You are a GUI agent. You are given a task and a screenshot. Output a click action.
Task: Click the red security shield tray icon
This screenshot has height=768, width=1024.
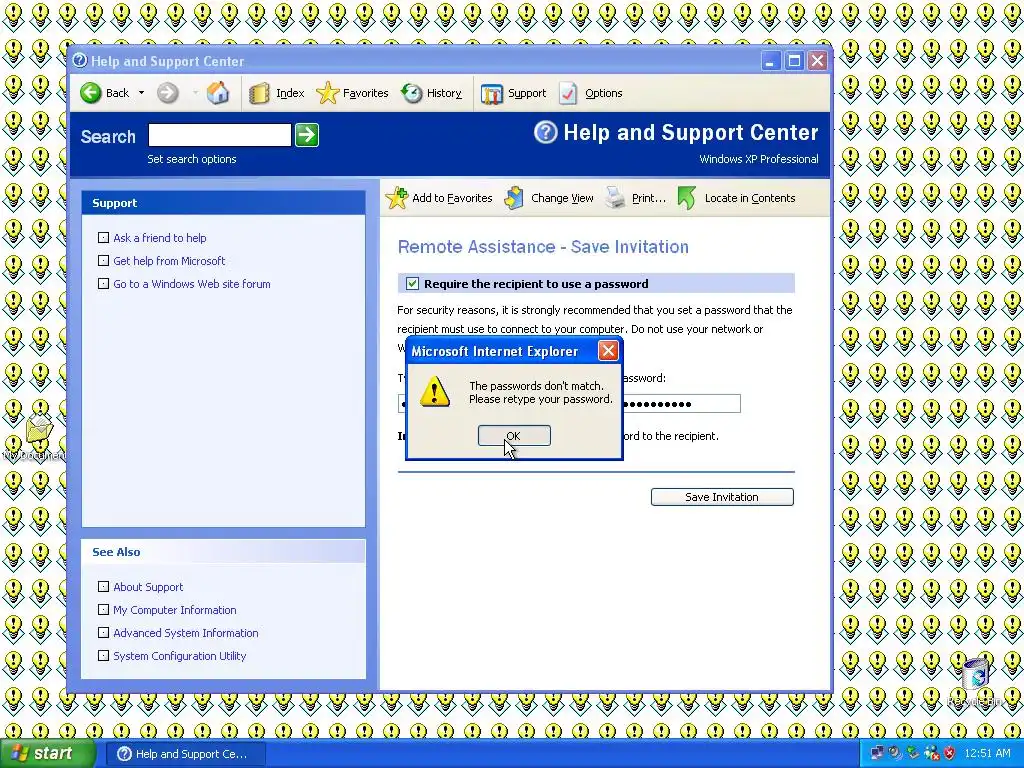click(949, 753)
